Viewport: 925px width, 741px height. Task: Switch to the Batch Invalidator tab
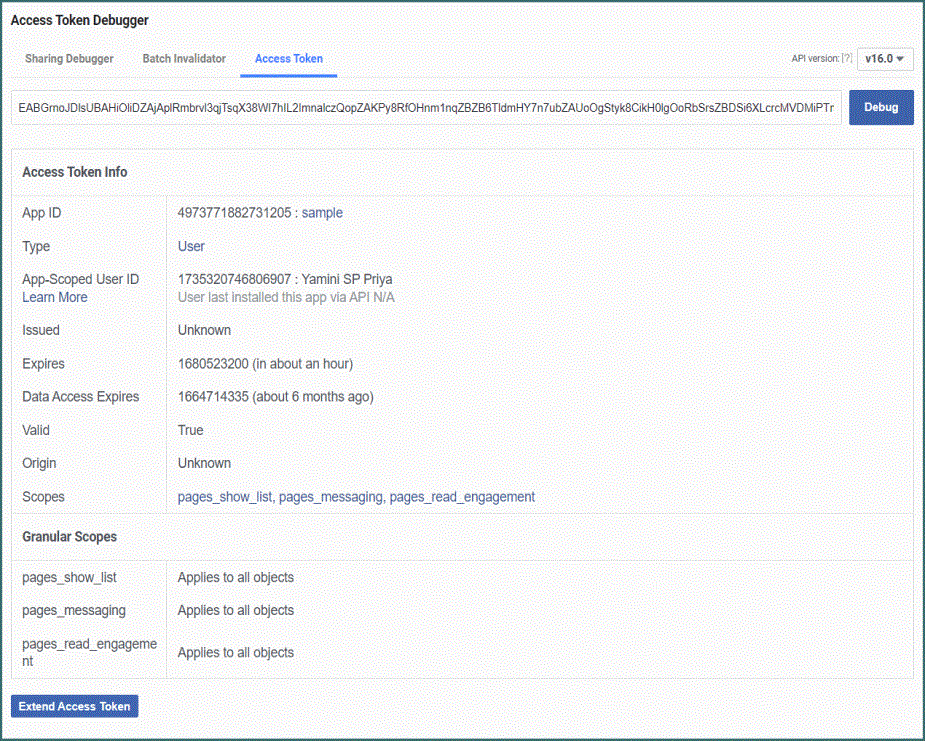click(x=184, y=59)
